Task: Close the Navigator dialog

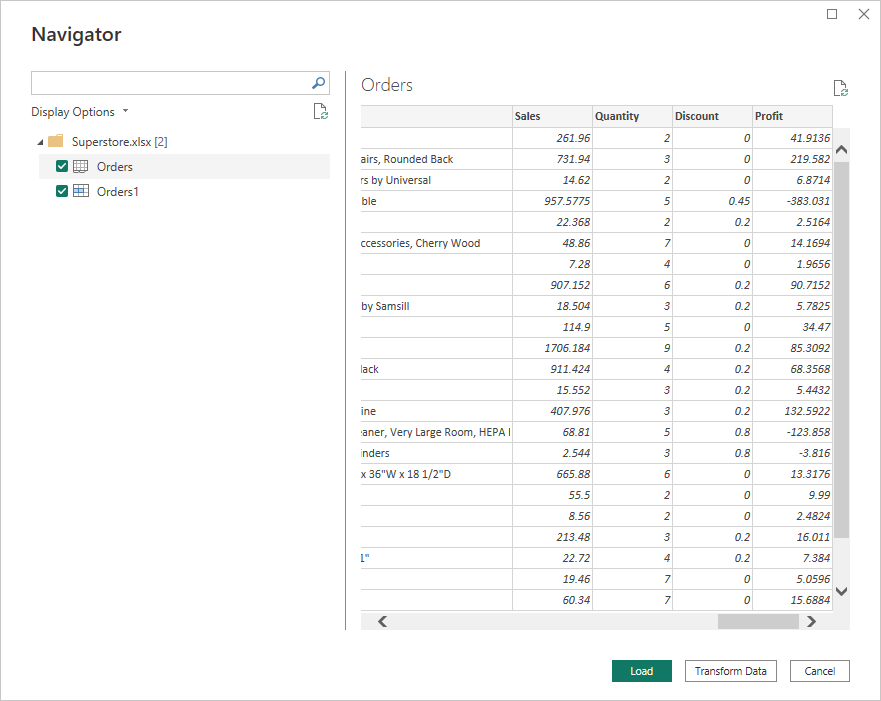Action: (x=863, y=14)
